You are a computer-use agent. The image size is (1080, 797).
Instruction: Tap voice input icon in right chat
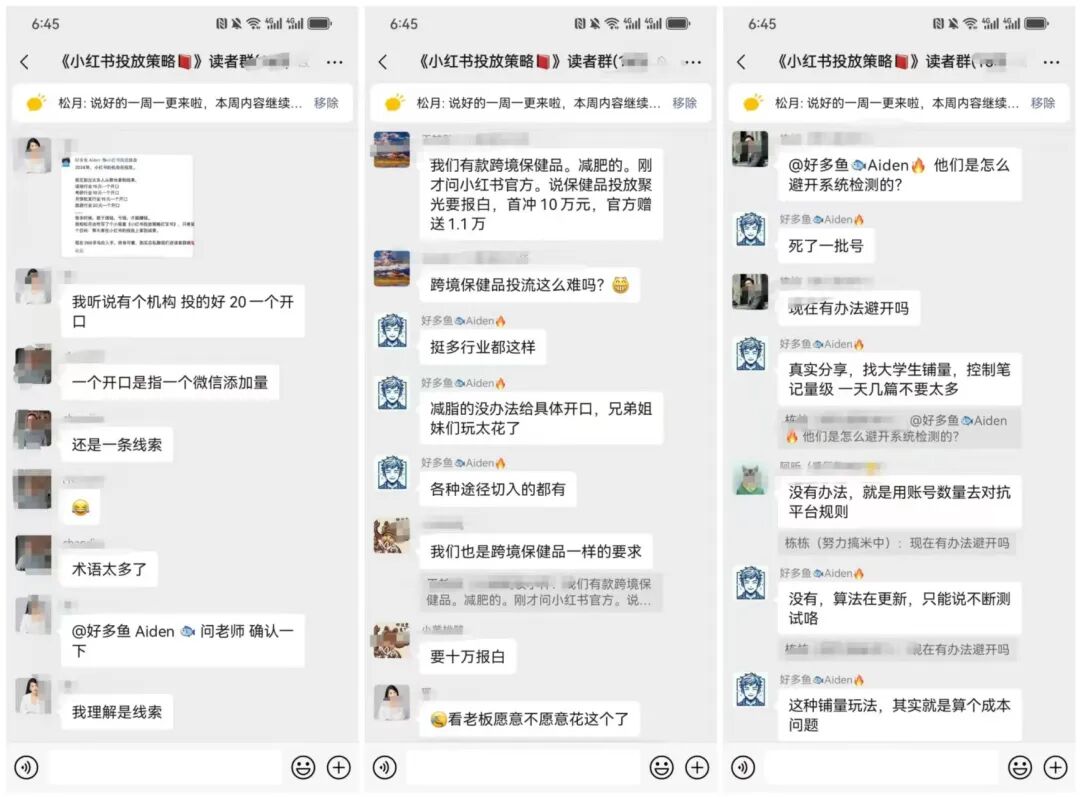point(742,767)
